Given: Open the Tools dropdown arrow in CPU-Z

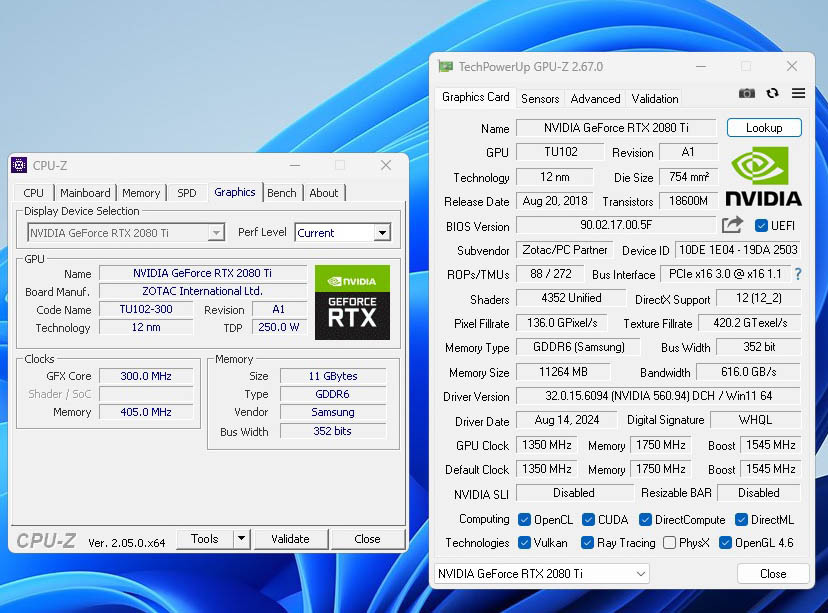Looking at the screenshot, I should coord(241,539).
